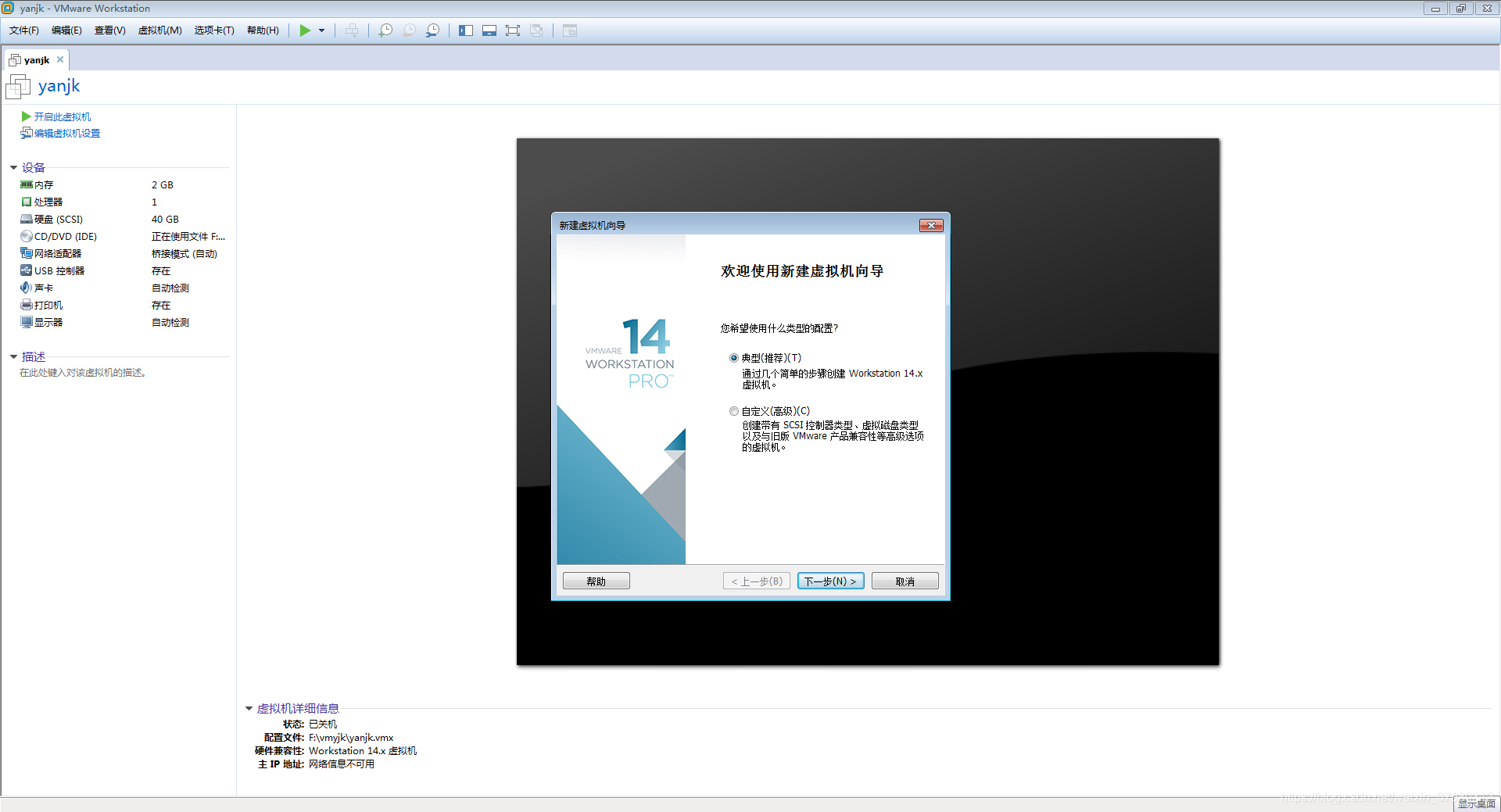The height and width of the screenshot is (812, 1501).
Task: Click the 网络适配器 network icon
Action: point(27,254)
